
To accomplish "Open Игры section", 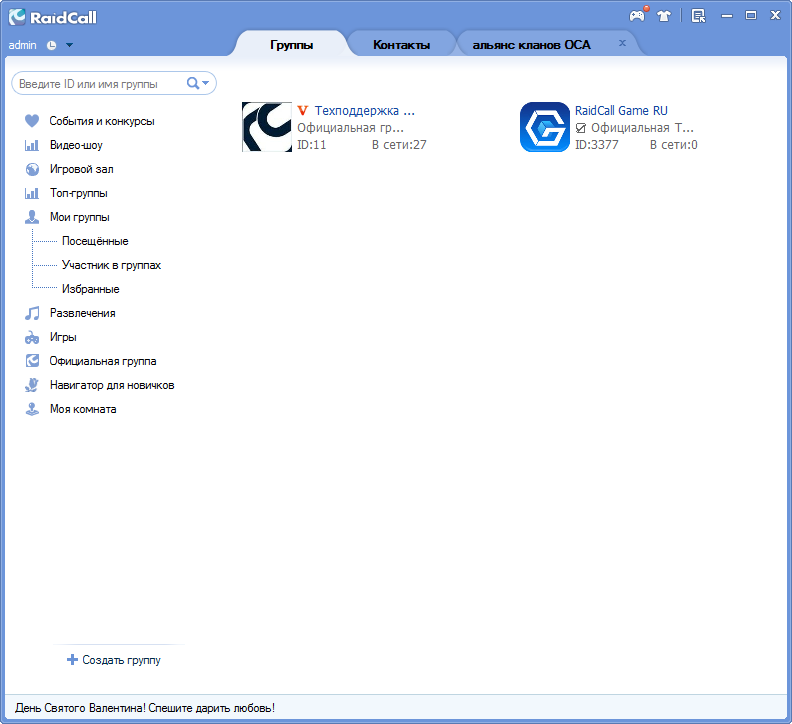I will click(63, 337).
